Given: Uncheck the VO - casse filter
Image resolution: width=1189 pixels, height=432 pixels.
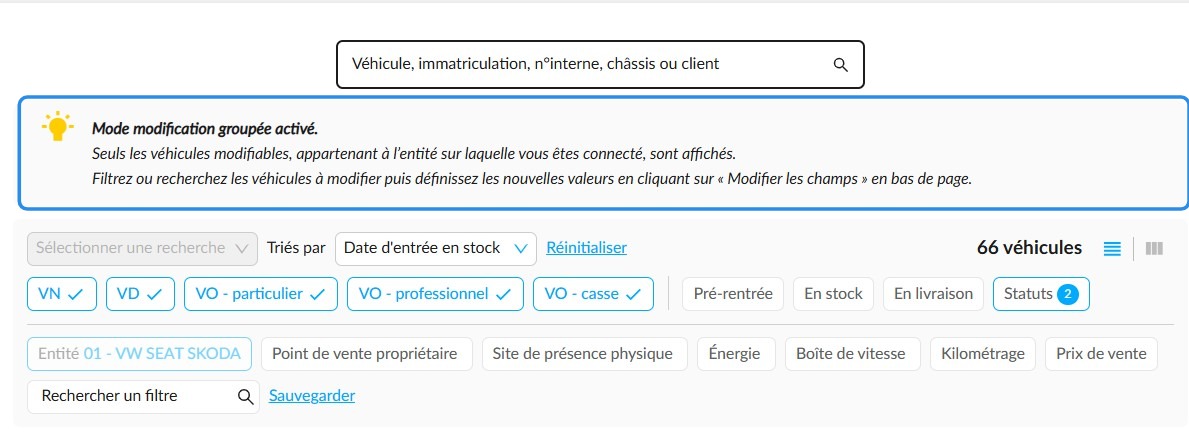Looking at the screenshot, I should (x=594, y=294).
